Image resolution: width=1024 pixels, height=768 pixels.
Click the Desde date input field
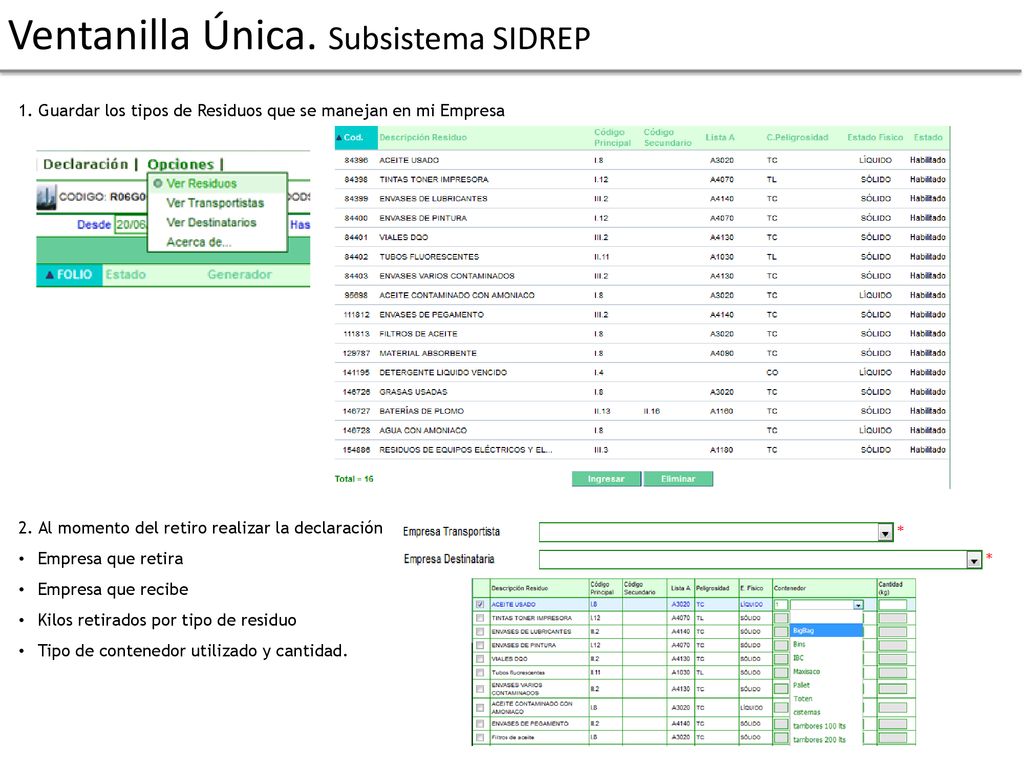pyautogui.click(x=131, y=225)
